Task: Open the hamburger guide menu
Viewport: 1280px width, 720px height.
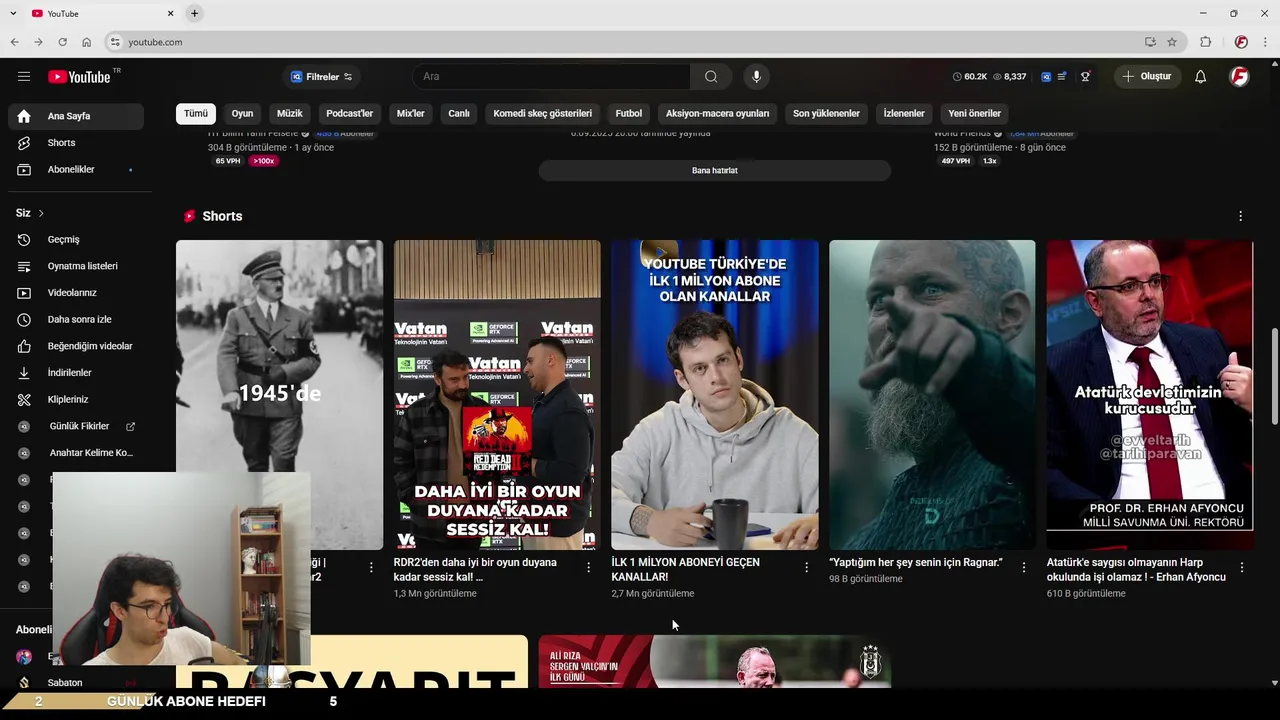Action: (24, 76)
